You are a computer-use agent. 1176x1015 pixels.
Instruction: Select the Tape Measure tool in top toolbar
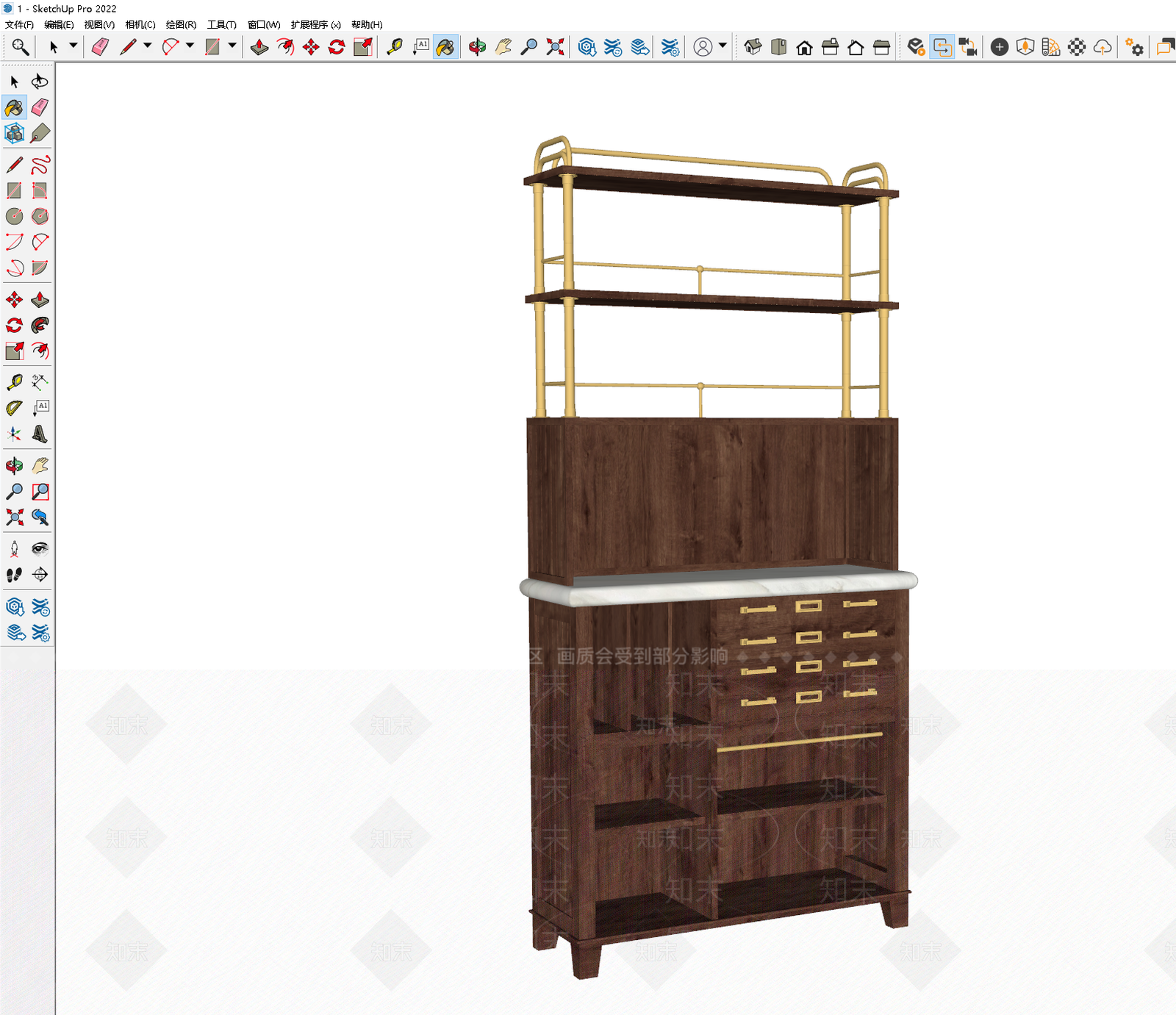click(394, 47)
